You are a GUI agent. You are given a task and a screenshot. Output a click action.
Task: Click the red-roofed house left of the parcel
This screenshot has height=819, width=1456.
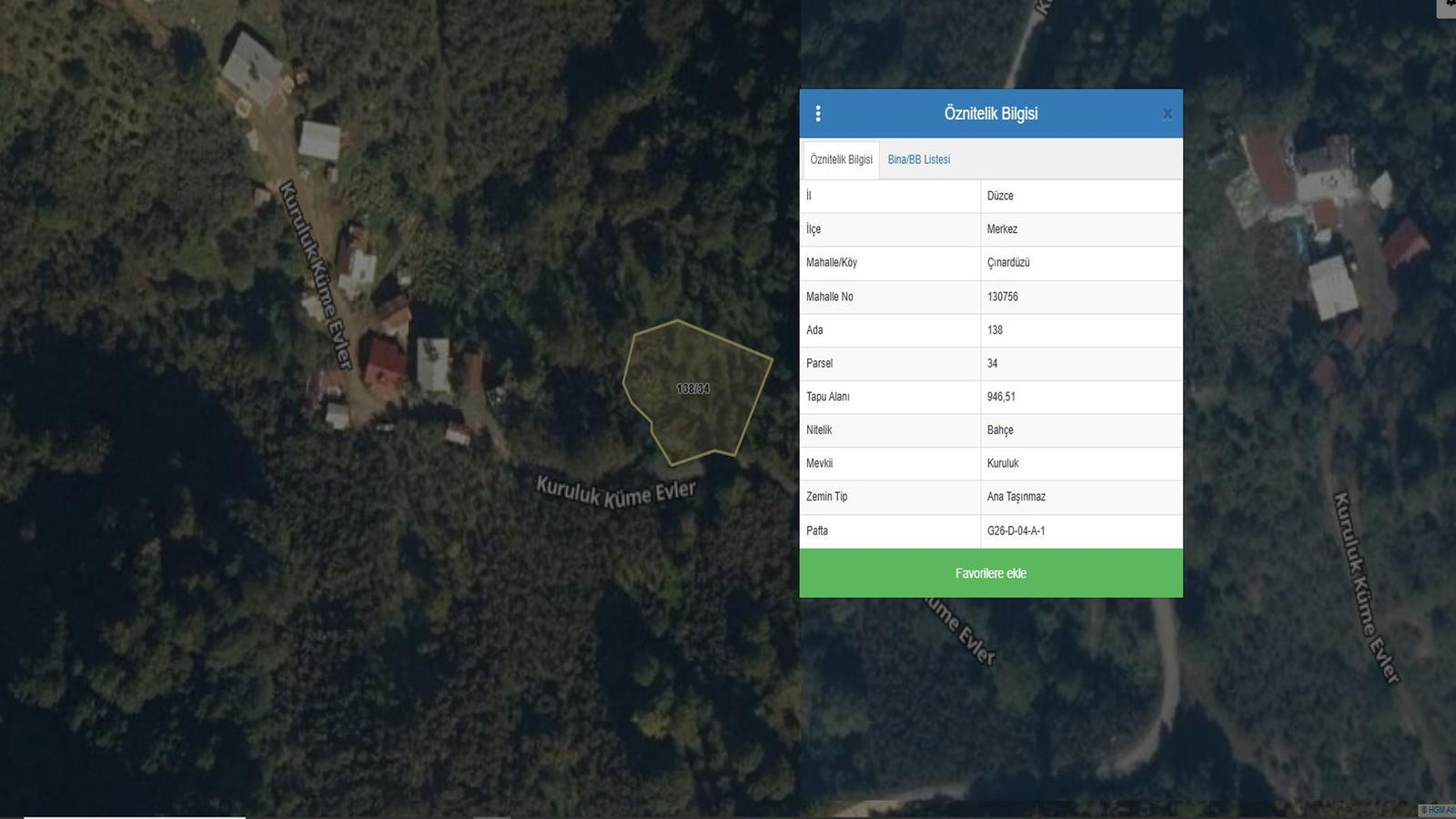tap(384, 364)
